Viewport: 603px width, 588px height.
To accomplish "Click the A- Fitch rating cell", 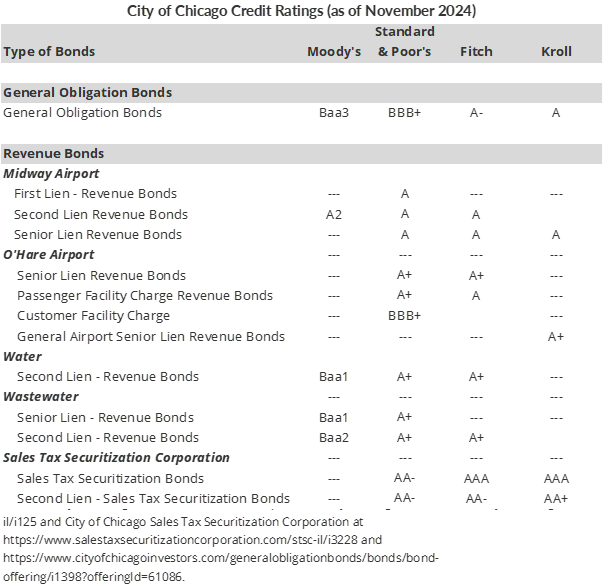I will pos(476,113).
